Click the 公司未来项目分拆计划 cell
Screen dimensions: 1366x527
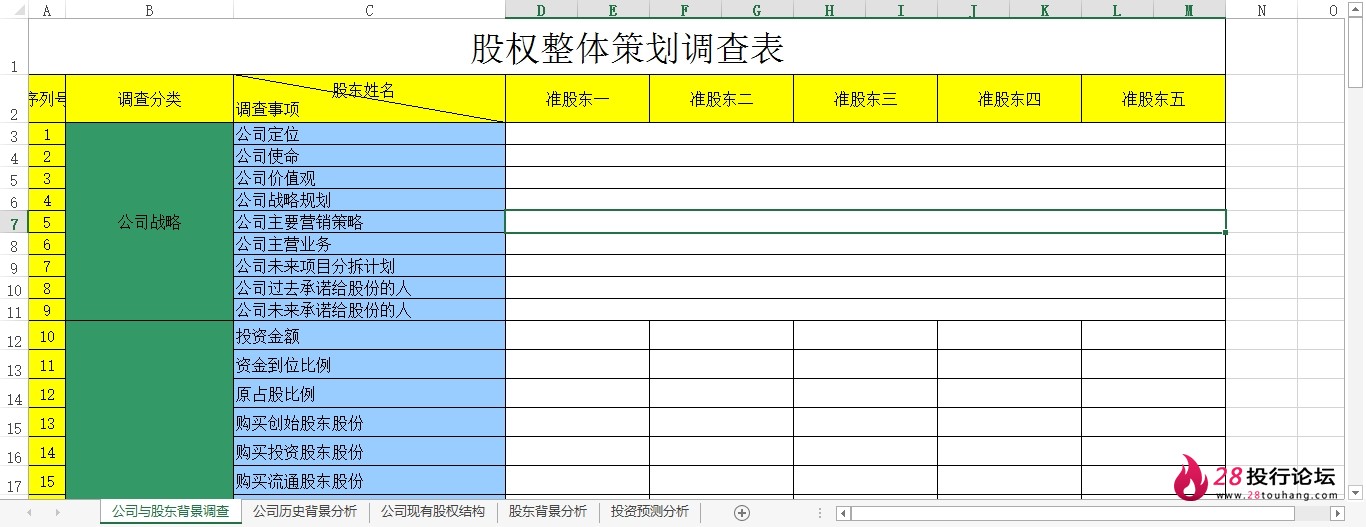pyautogui.click(x=370, y=266)
